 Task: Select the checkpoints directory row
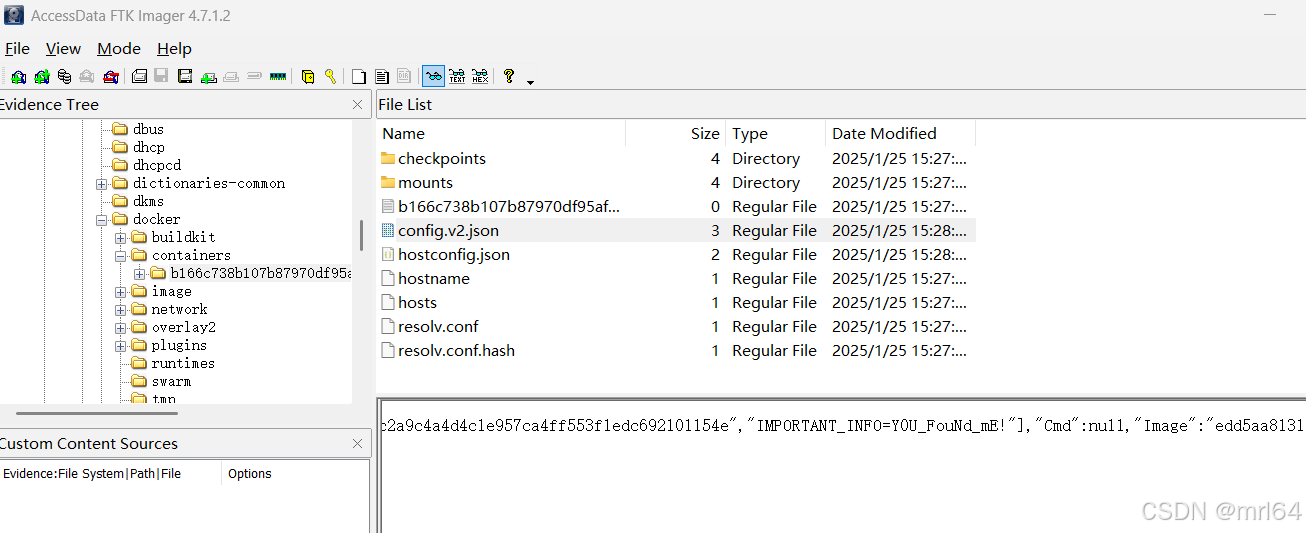(x=676, y=159)
